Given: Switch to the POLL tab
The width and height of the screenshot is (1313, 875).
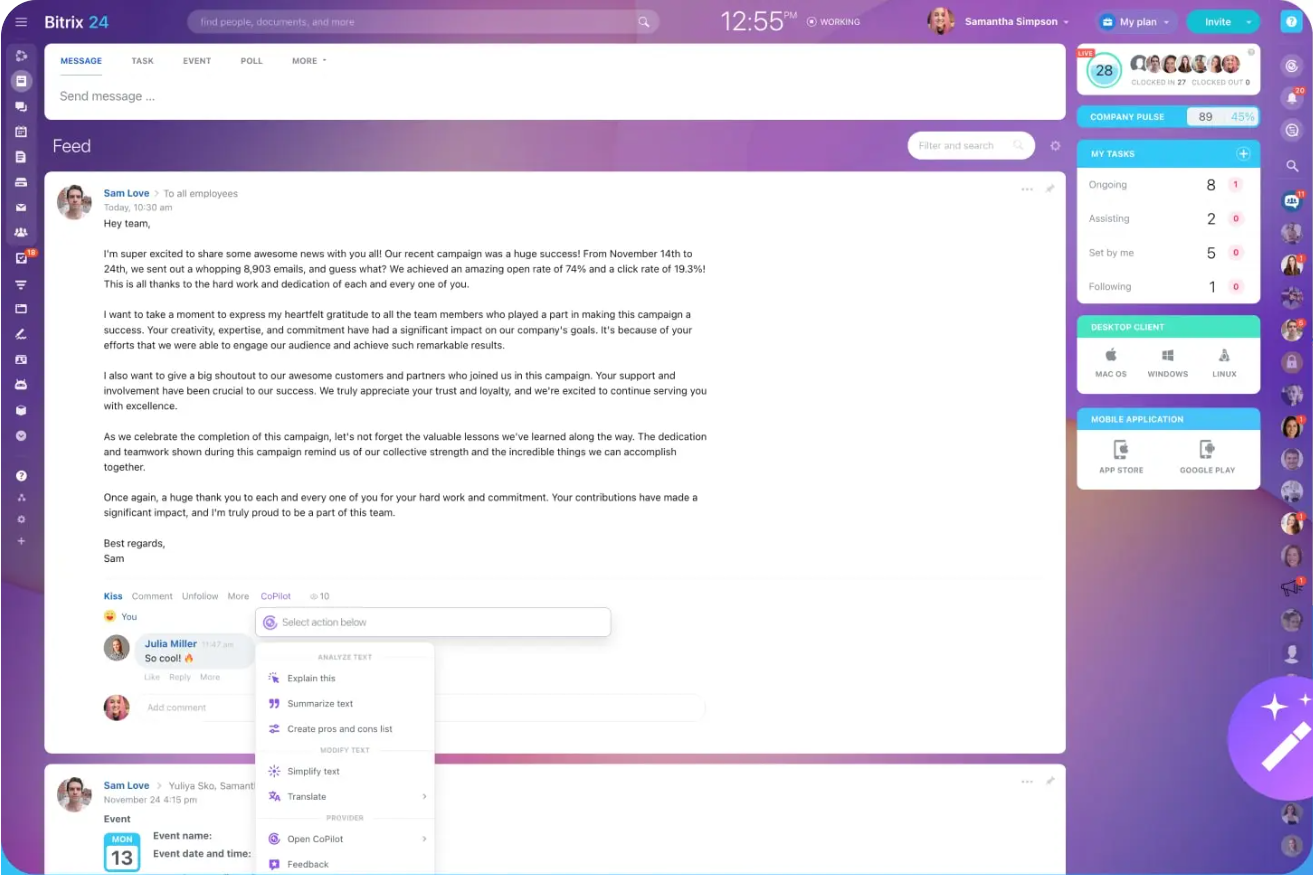Looking at the screenshot, I should [251, 61].
